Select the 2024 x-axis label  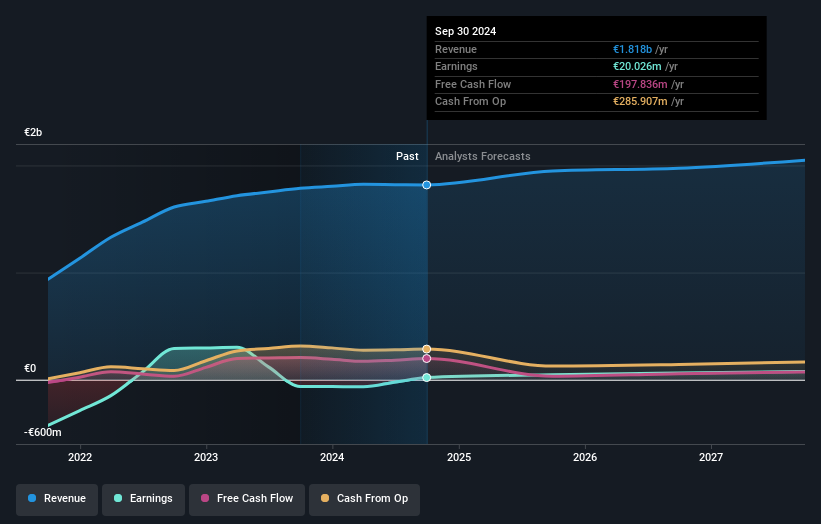[332, 458]
